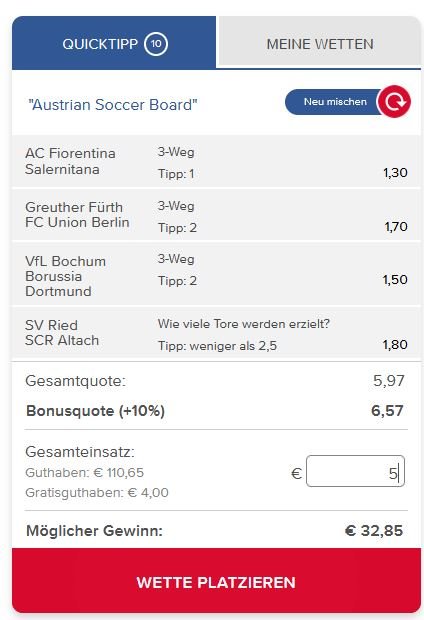Click the 1,70 odds for Union Berlin
The height and width of the screenshot is (620, 424).
pyautogui.click(x=396, y=227)
